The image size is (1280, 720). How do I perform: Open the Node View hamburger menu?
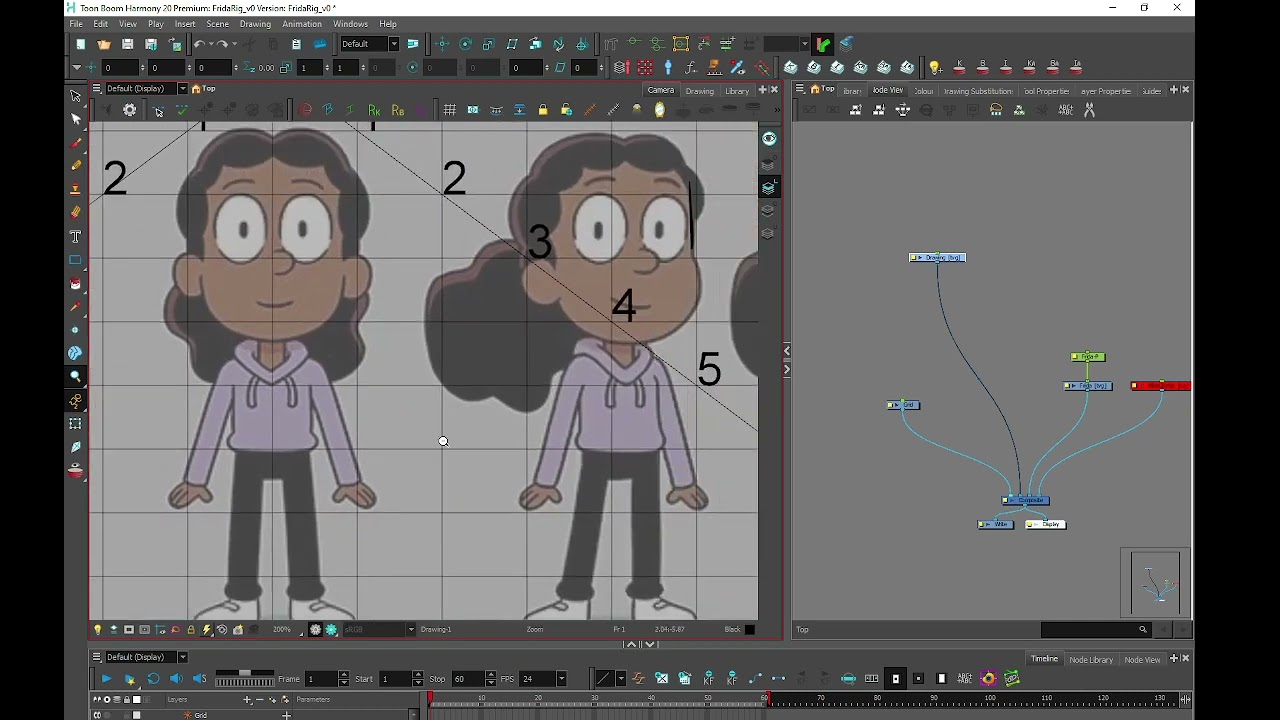pyautogui.click(x=799, y=89)
